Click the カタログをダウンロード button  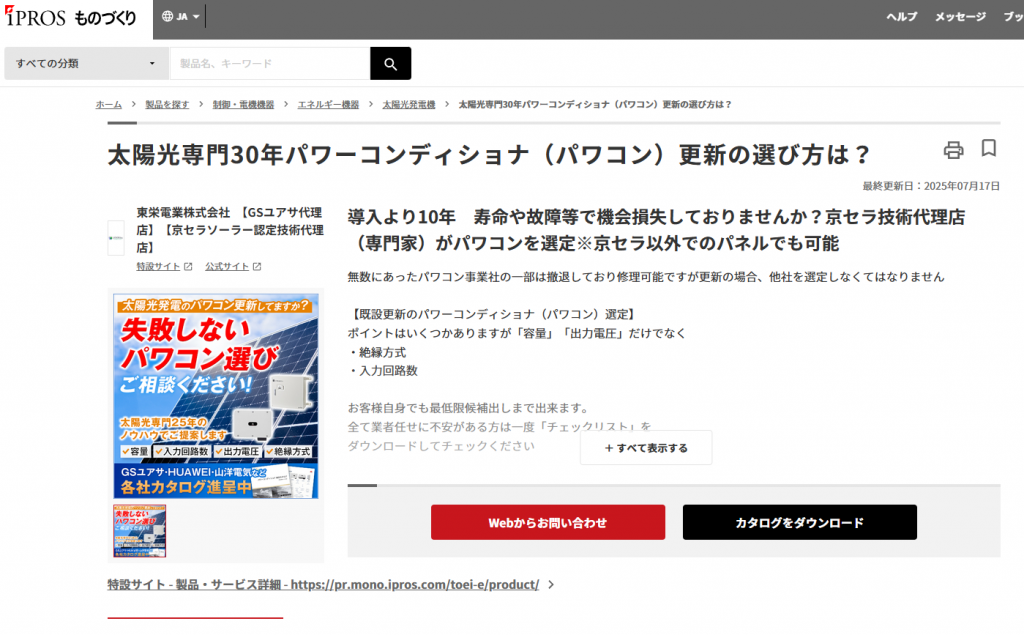coord(799,522)
